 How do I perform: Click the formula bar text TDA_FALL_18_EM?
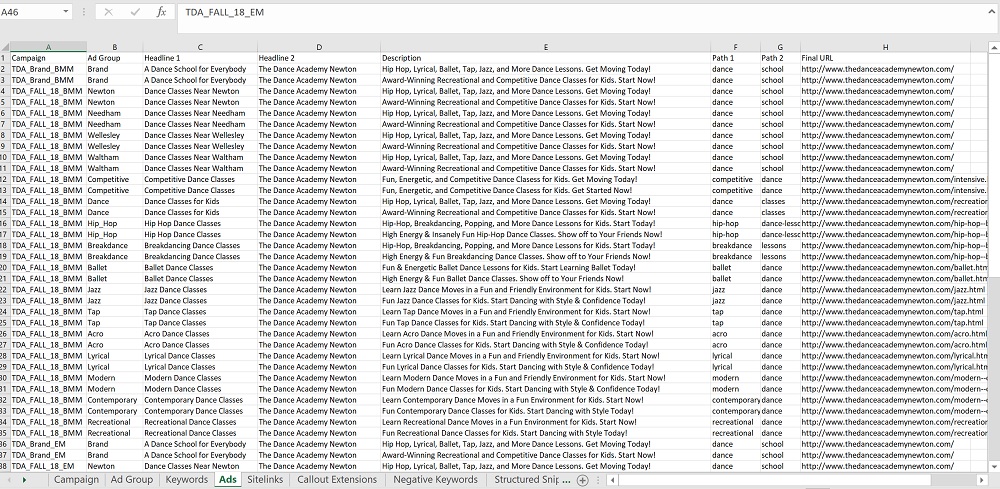(224, 12)
